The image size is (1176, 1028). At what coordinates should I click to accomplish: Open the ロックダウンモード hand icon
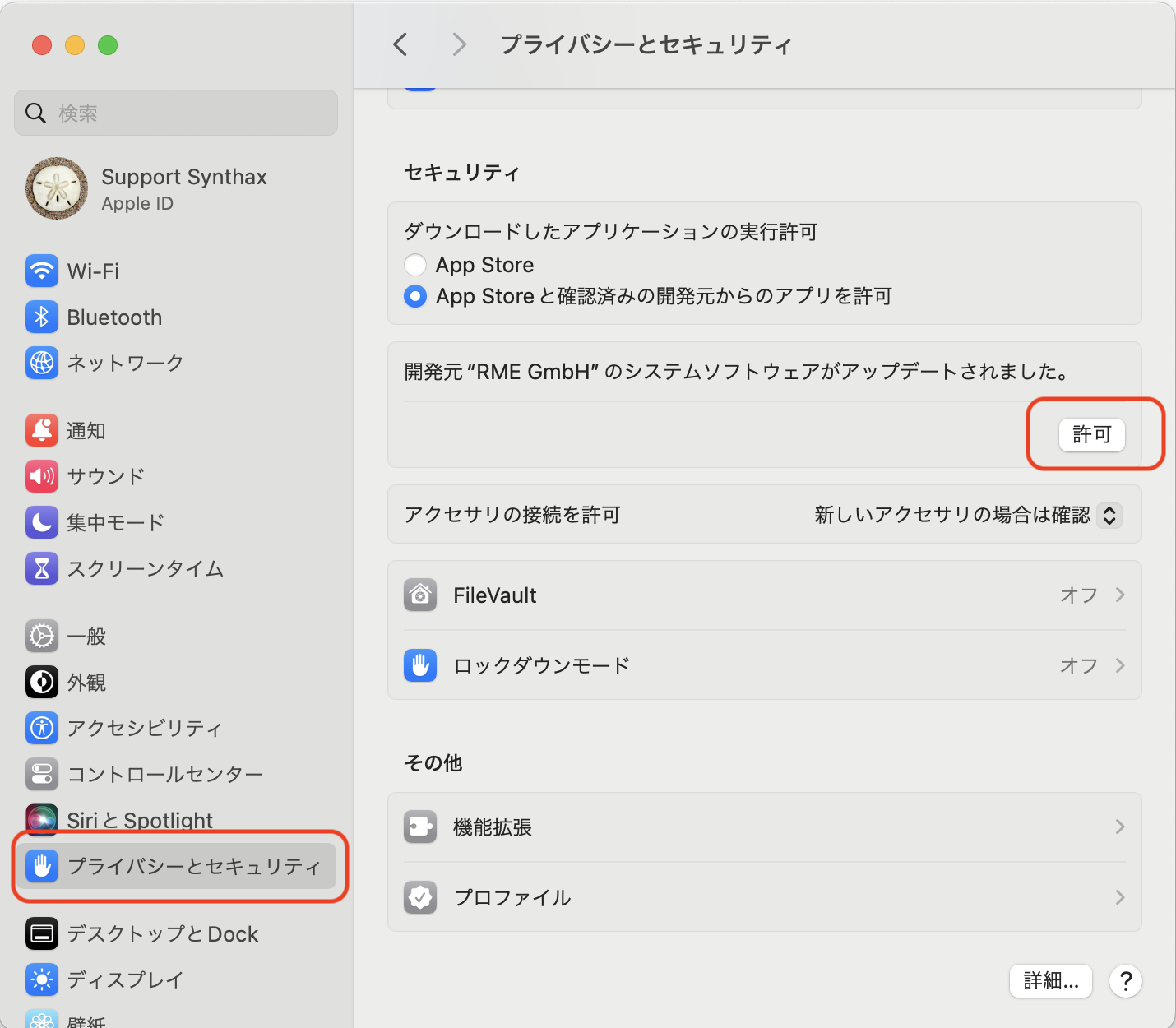click(420, 665)
